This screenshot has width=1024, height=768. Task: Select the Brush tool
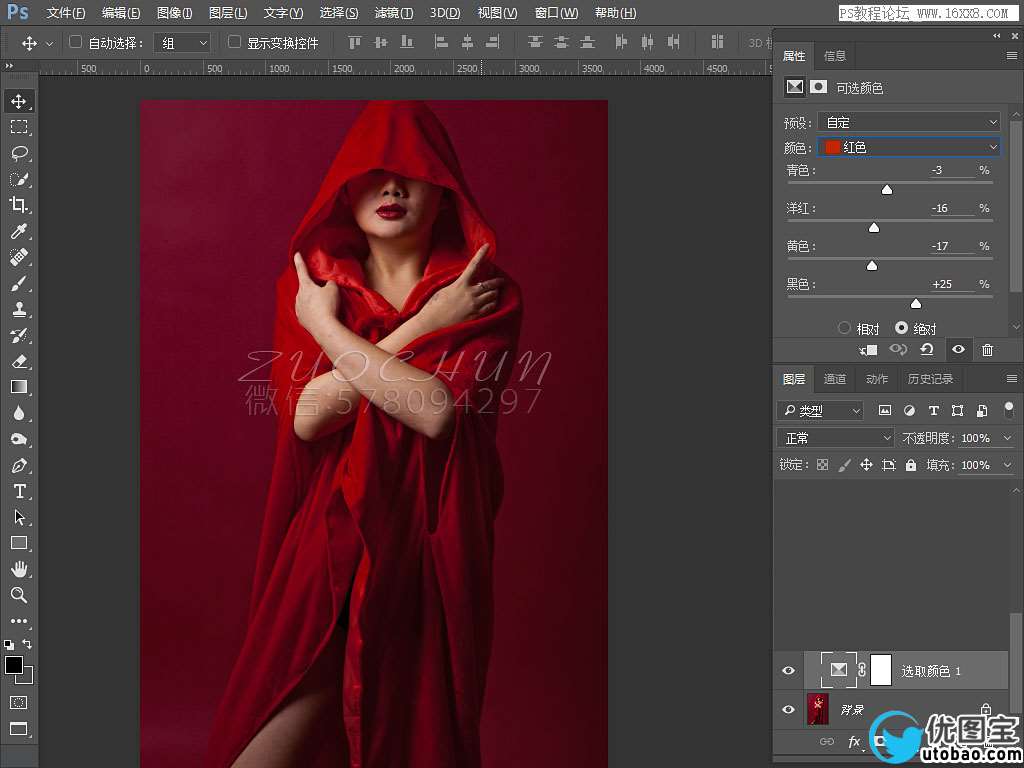click(18, 283)
